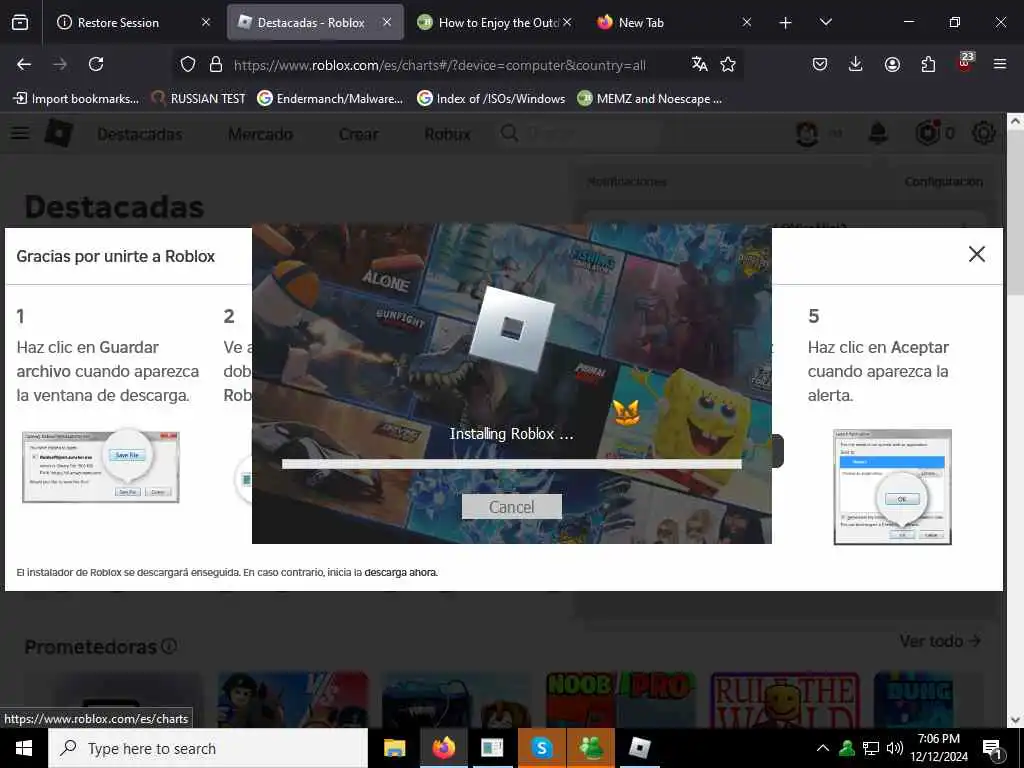Open Crear in the Roblox navigation
This screenshot has width=1024, height=768.
(x=359, y=134)
